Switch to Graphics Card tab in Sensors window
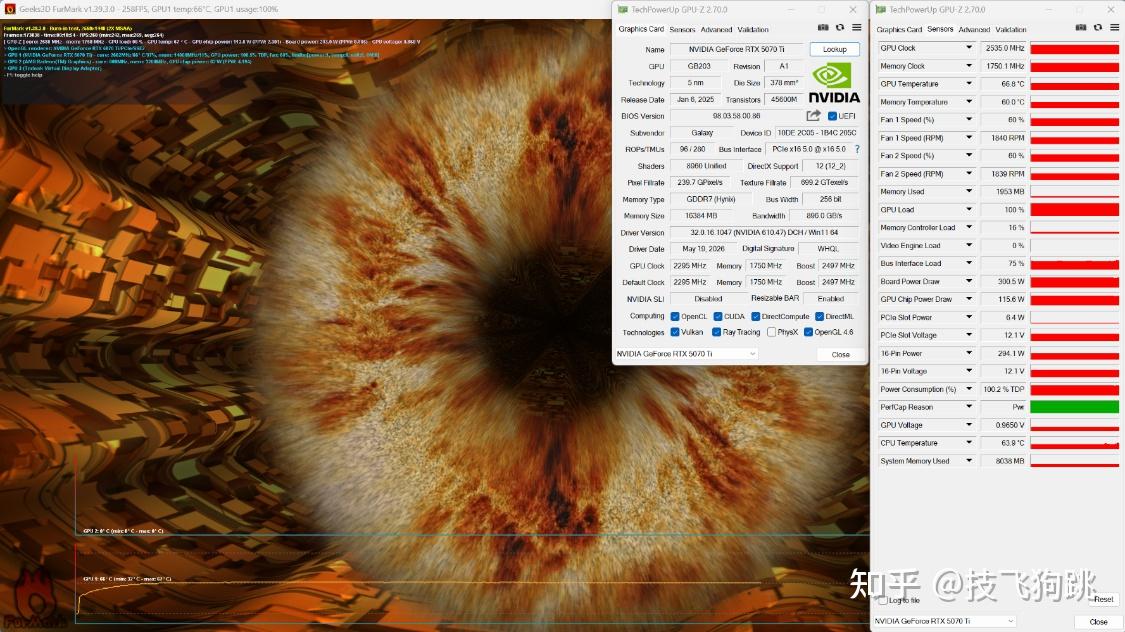This screenshot has width=1125, height=632. (899, 29)
